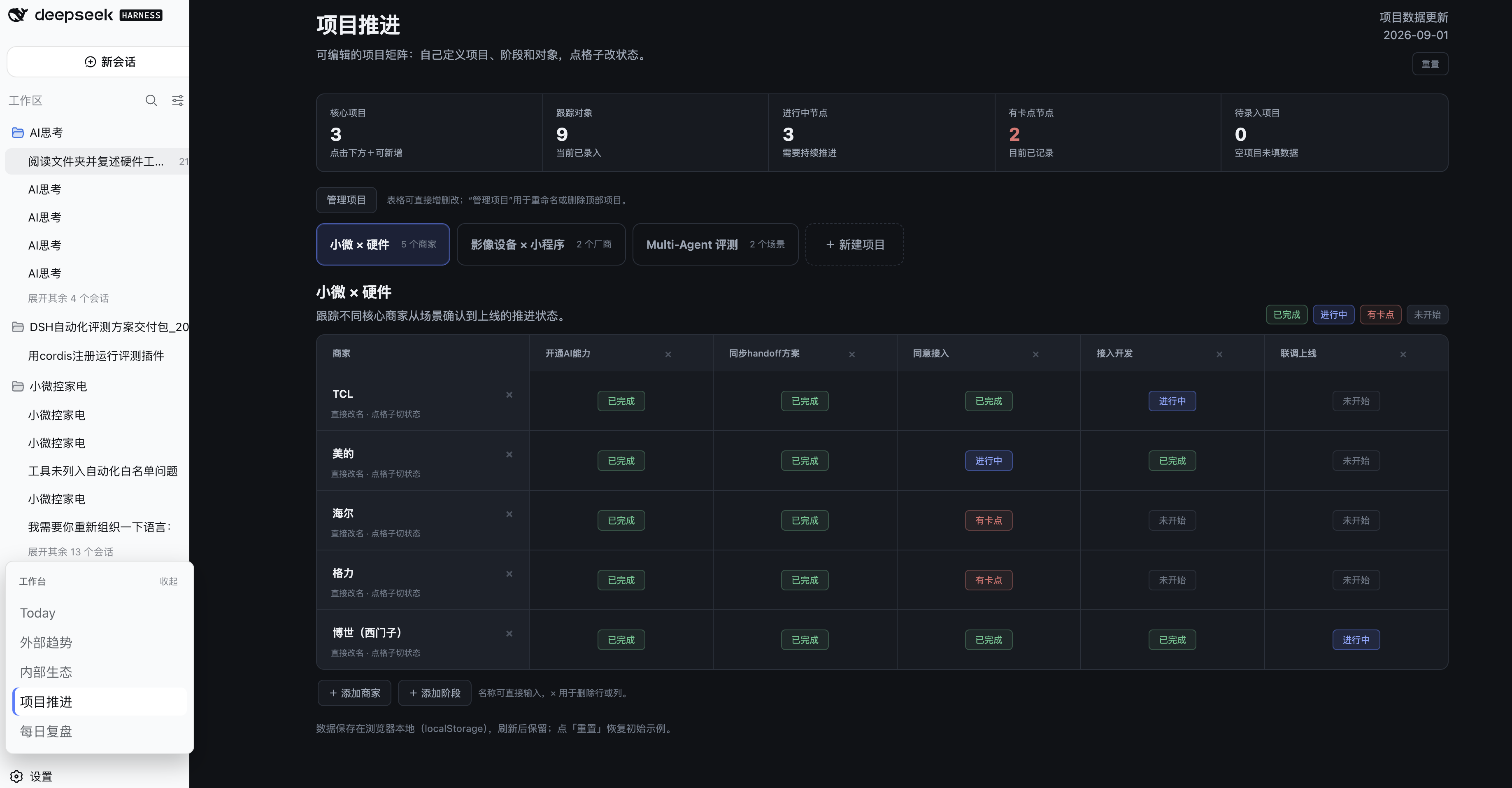Click + 新建项目 dashed button
Screen dimensions: 1512x788
(855, 244)
